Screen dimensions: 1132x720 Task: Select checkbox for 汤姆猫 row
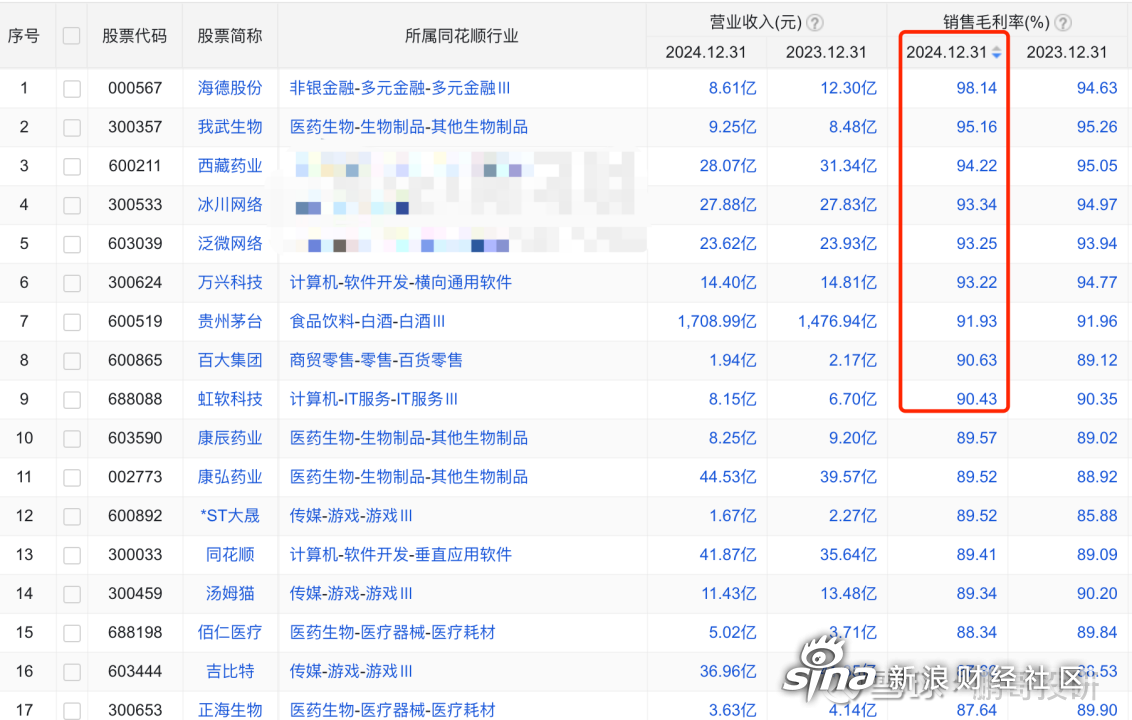pyautogui.click(x=71, y=594)
